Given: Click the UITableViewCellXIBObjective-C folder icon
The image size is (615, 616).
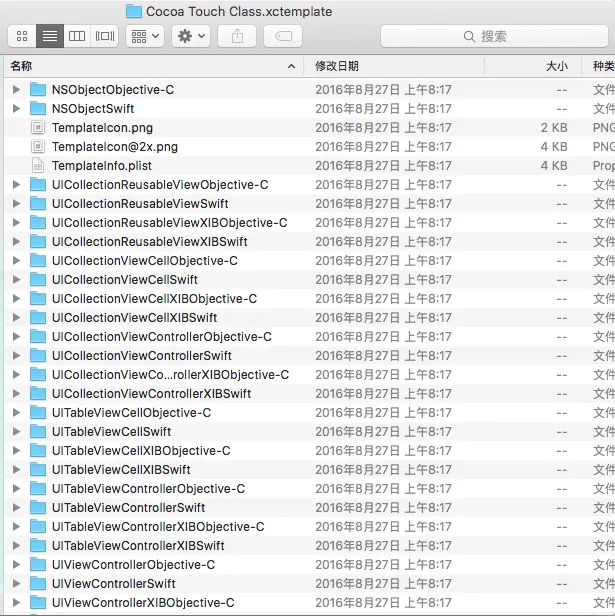Looking at the screenshot, I should (x=38, y=451).
